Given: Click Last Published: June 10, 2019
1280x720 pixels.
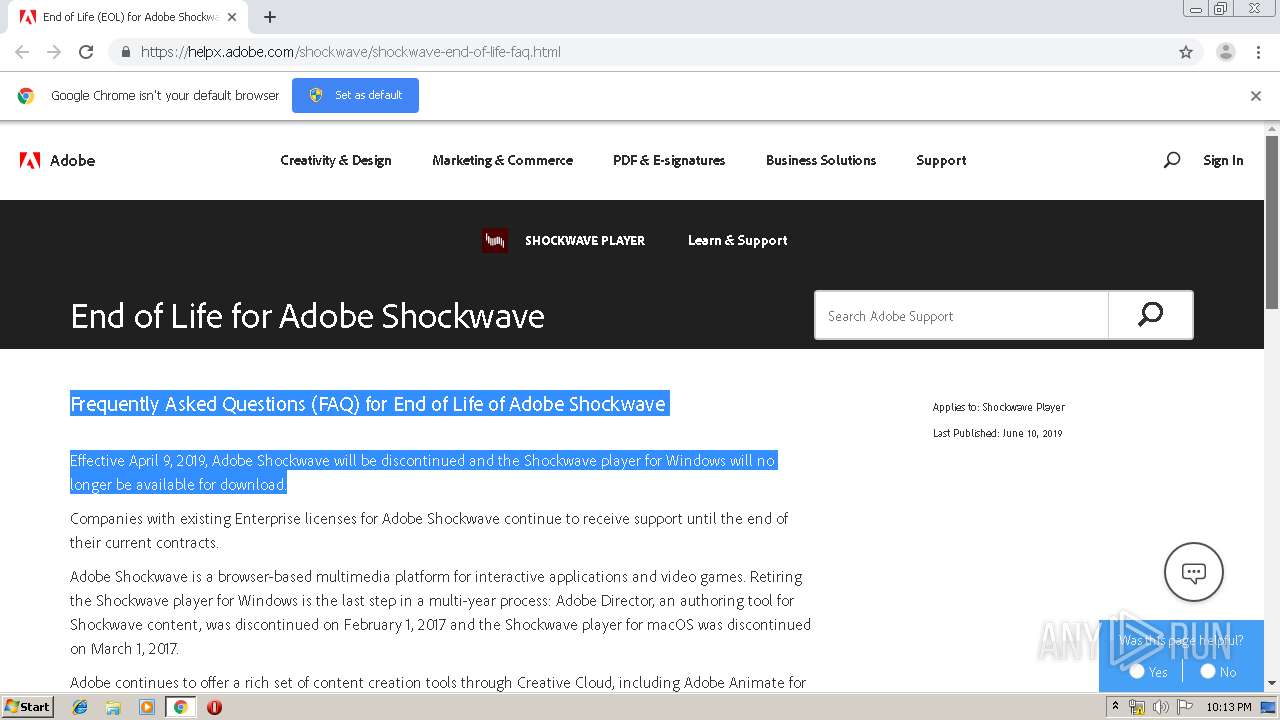Looking at the screenshot, I should coord(998,433).
